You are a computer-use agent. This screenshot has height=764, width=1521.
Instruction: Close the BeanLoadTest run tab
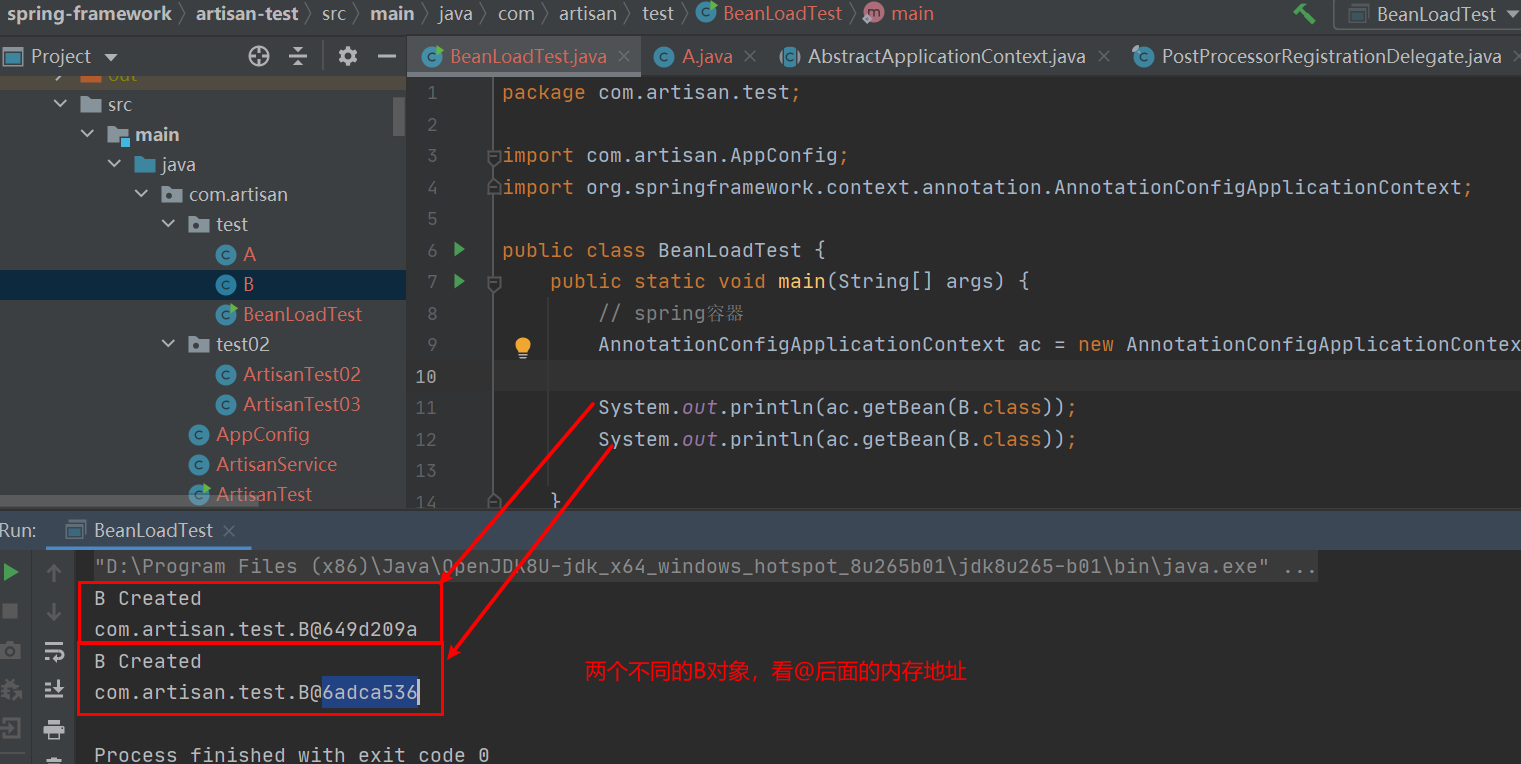coord(229,531)
